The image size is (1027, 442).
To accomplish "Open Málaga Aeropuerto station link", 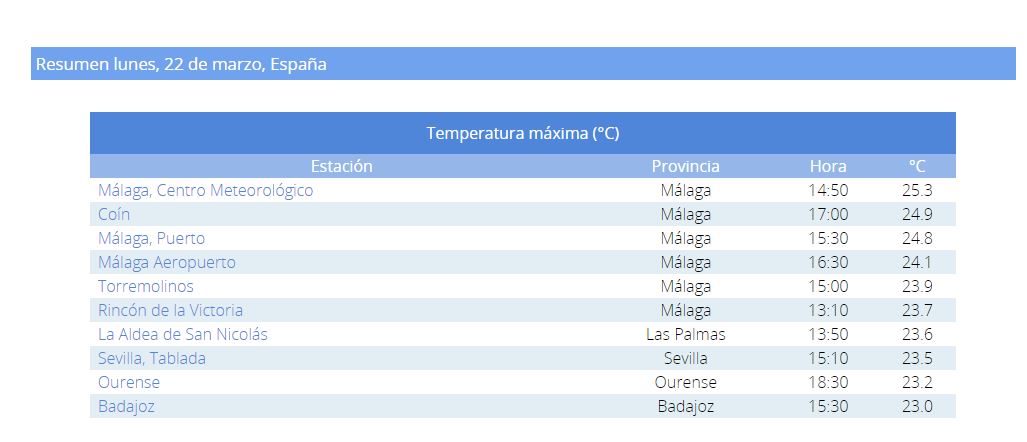I will pos(166,263).
